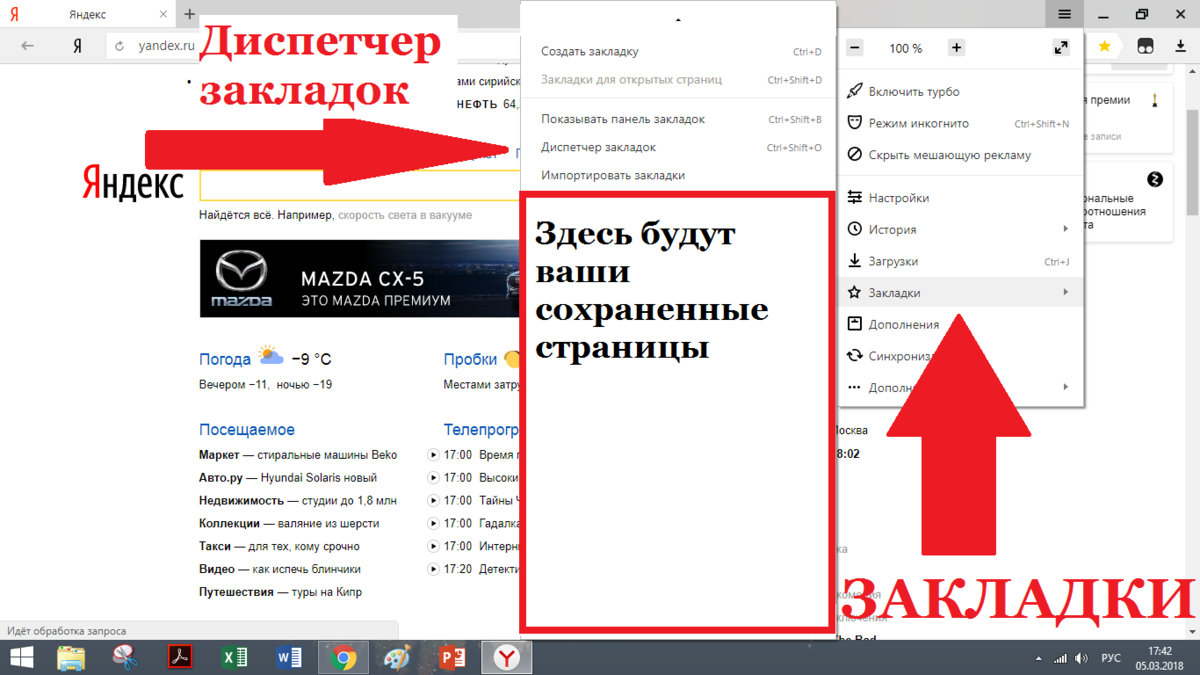
Task: Open PowerPoint from the taskbar
Action: (x=452, y=658)
